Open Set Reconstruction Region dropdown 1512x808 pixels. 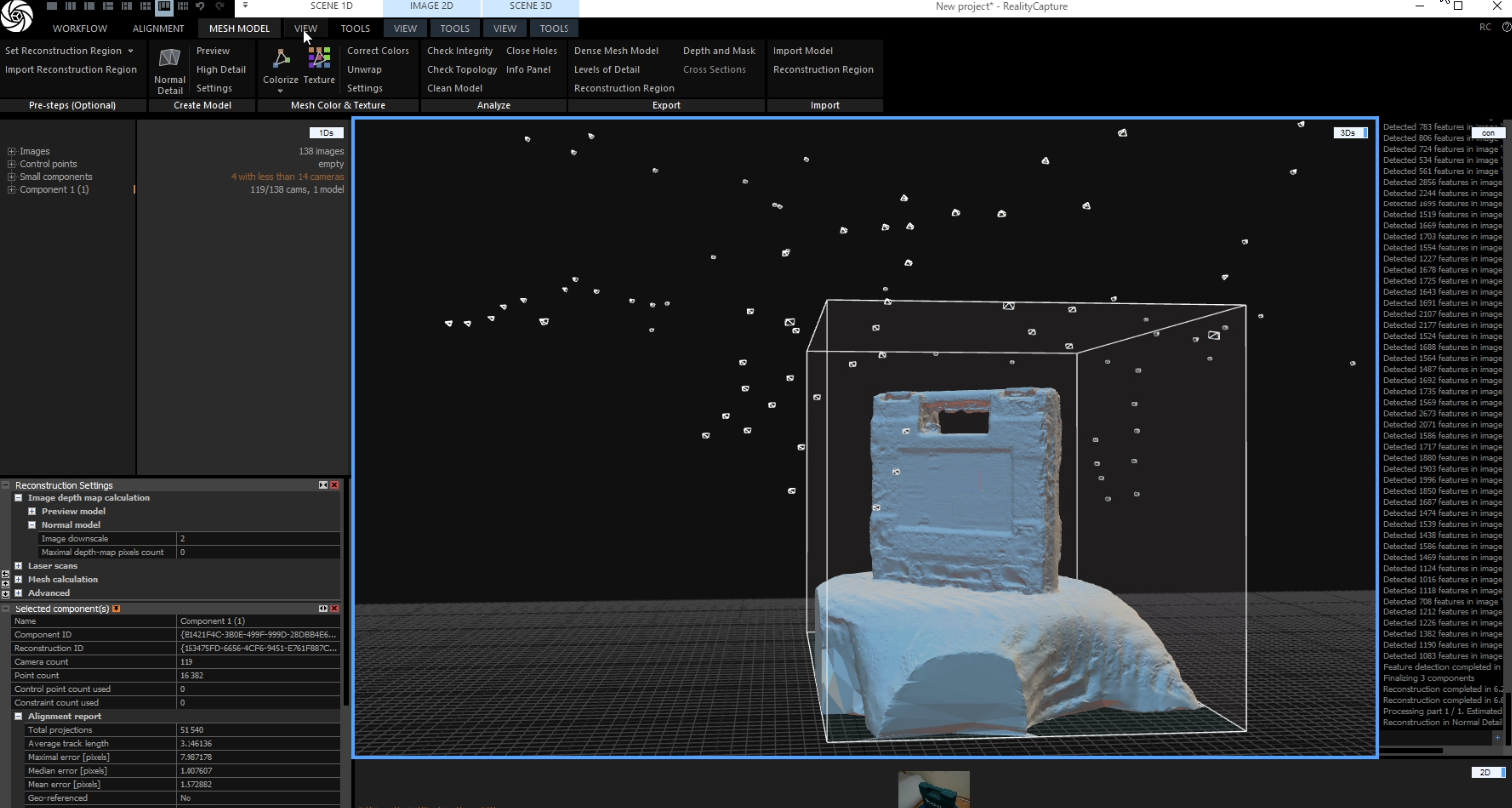click(x=130, y=51)
